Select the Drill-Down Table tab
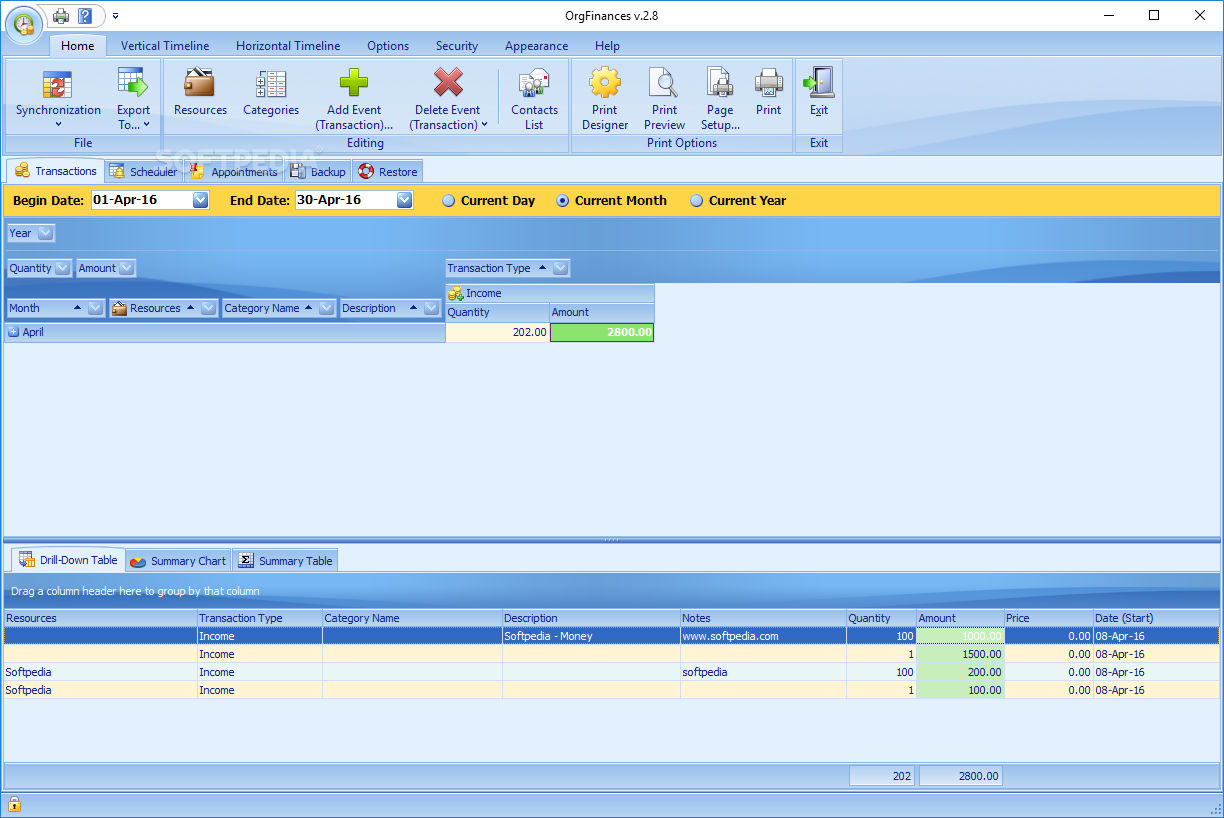 pos(68,560)
